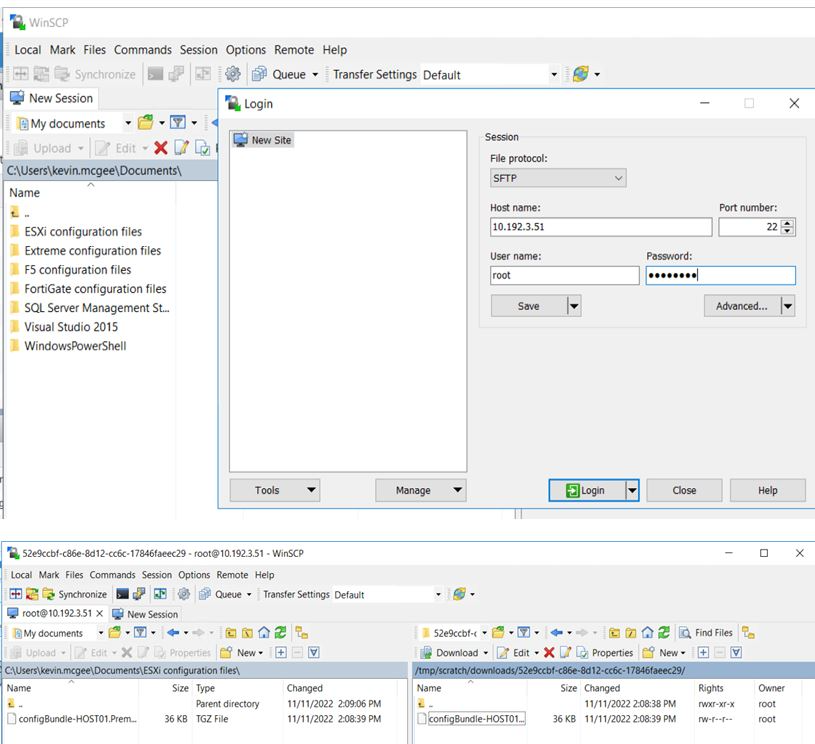Click the Password field

pos(720,275)
